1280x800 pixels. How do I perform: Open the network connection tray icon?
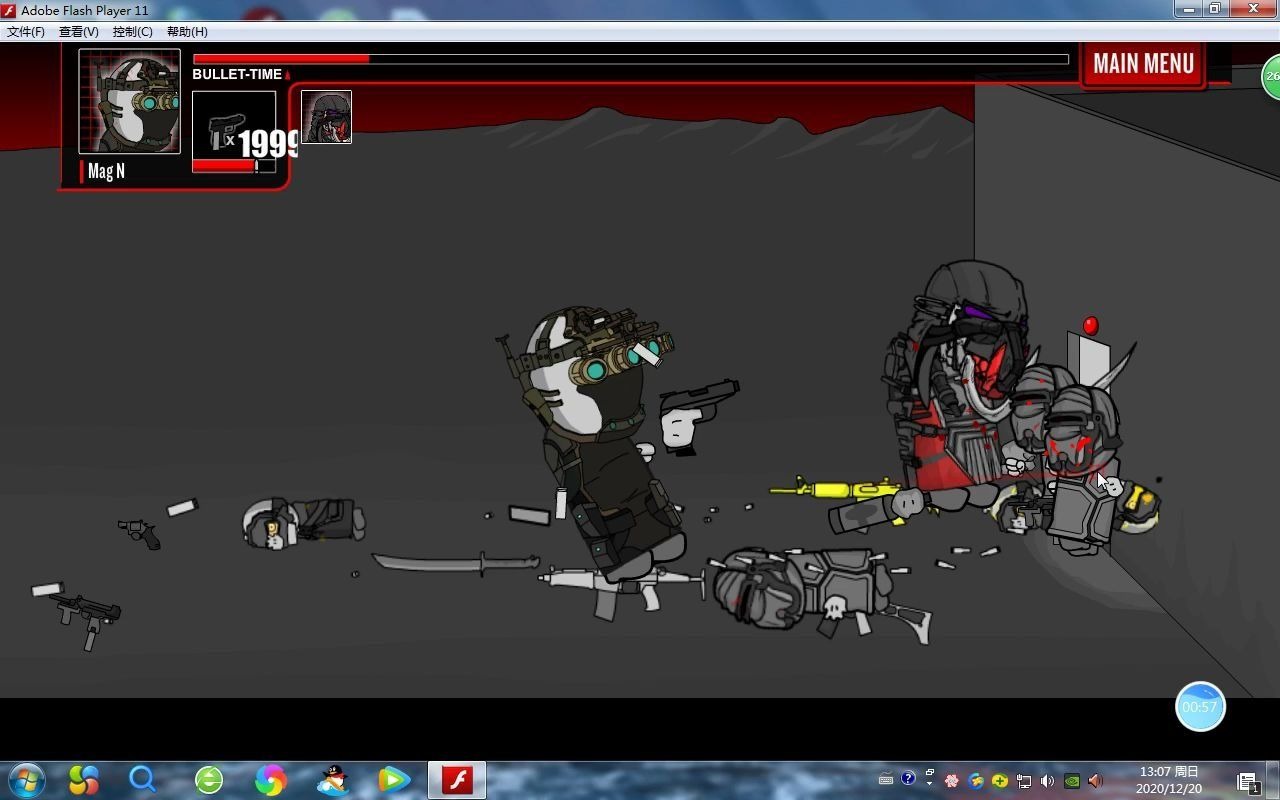[1023, 781]
